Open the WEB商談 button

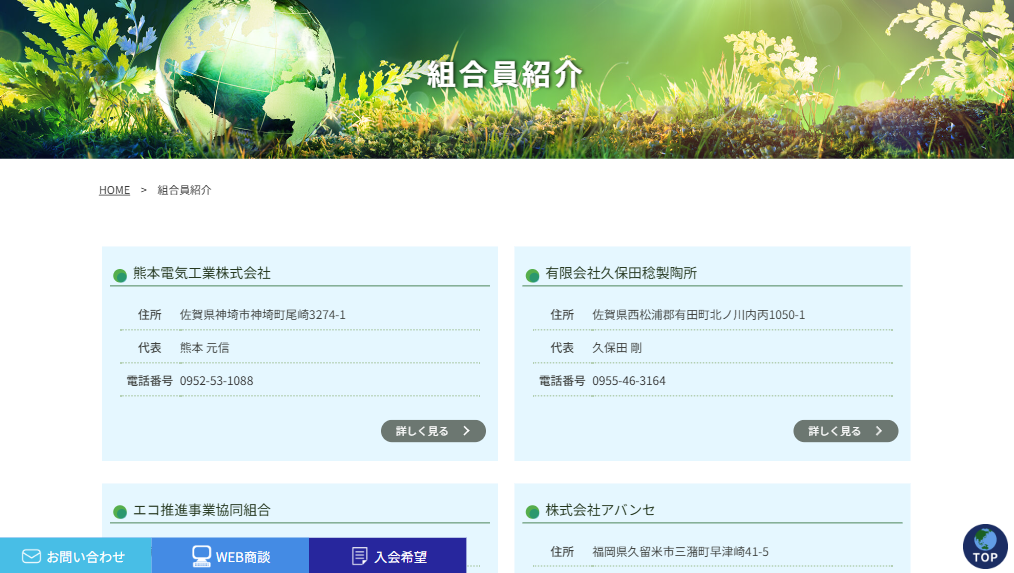(x=230, y=556)
